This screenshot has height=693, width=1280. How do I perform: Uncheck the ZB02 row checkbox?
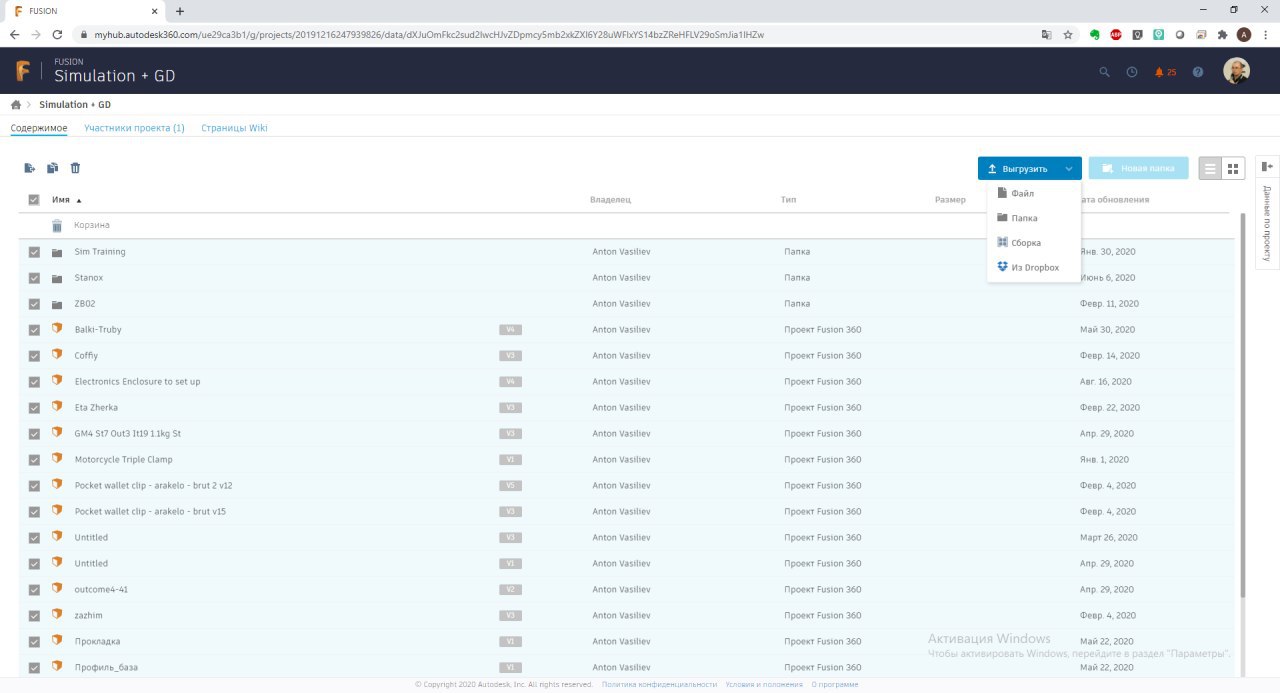[34, 304]
